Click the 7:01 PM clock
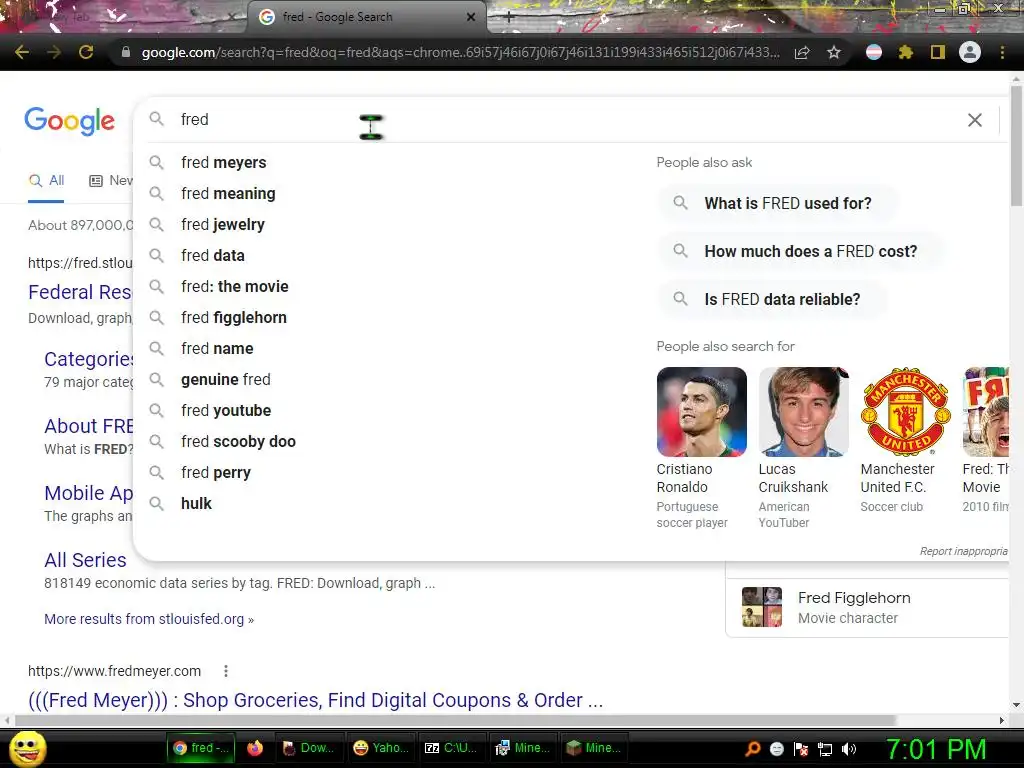 point(936,749)
